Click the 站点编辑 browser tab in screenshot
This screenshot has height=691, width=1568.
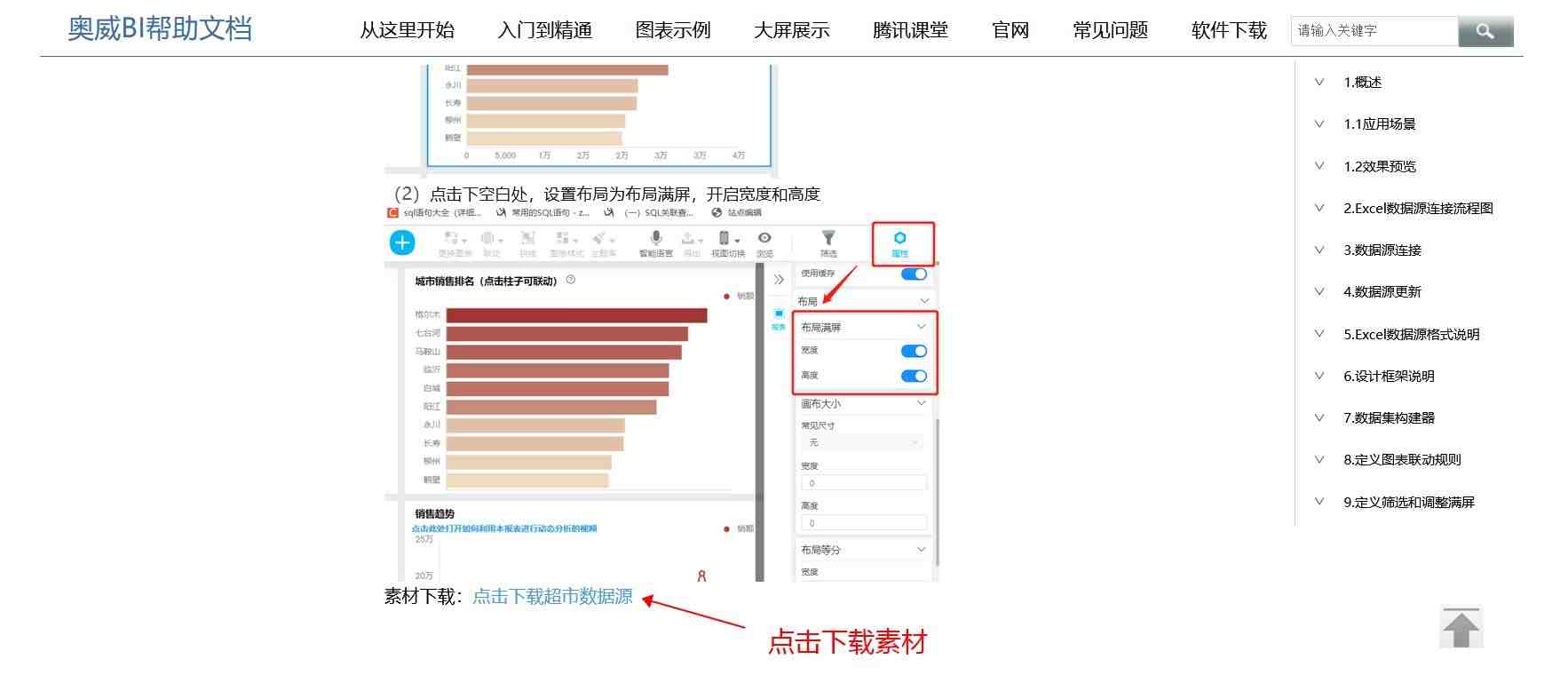[736, 213]
